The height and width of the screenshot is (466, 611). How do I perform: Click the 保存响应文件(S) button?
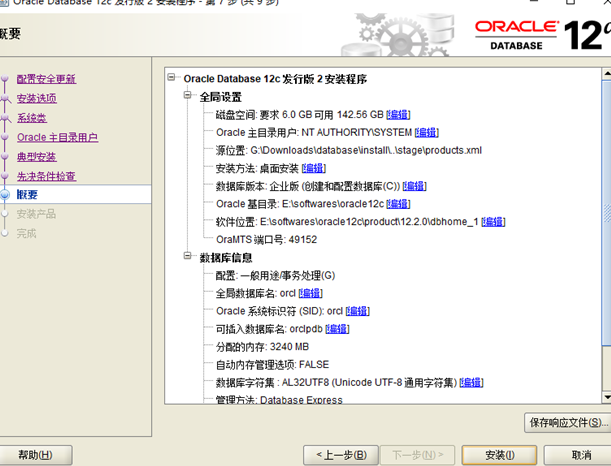pos(568,422)
